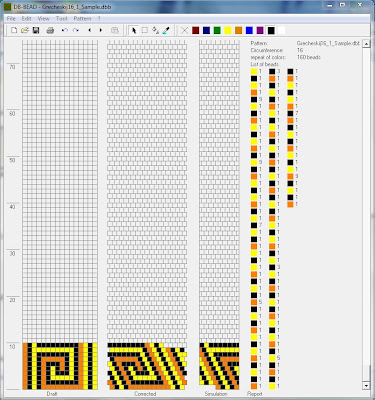
Task: Click the New document icon
Action: coord(14,30)
